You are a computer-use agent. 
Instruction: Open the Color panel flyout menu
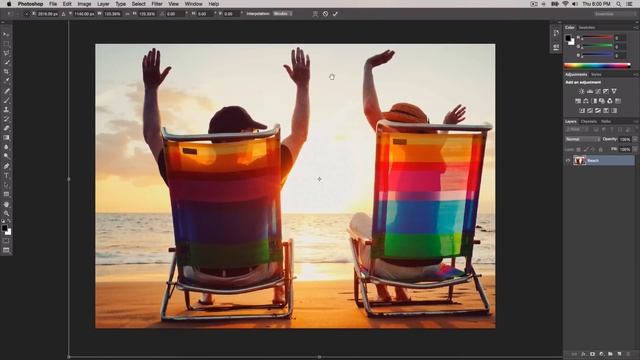pos(636,28)
